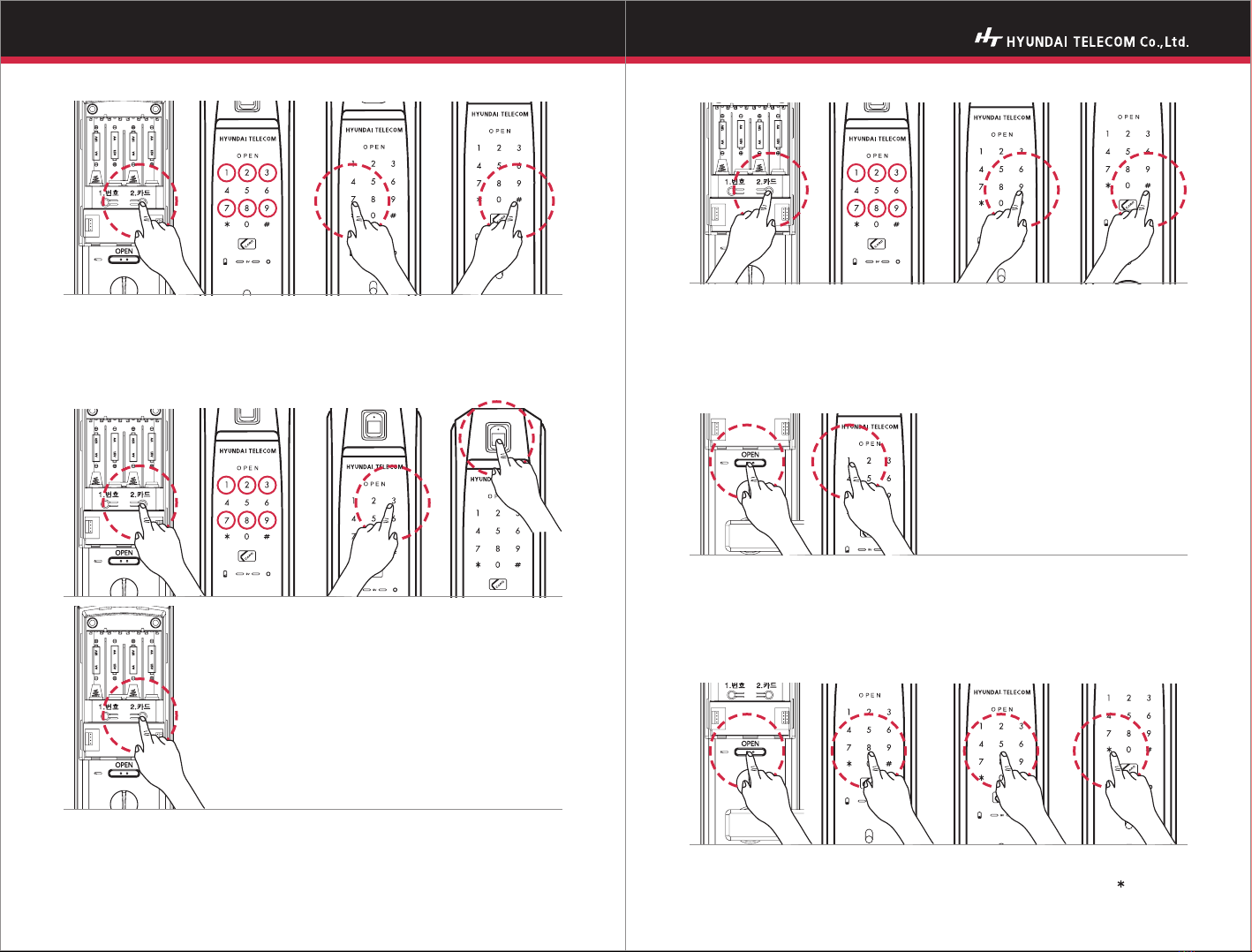Select the lone battery-compartment illustration in the left page's third row
Screen dimensions: 1252x952
pos(139,706)
